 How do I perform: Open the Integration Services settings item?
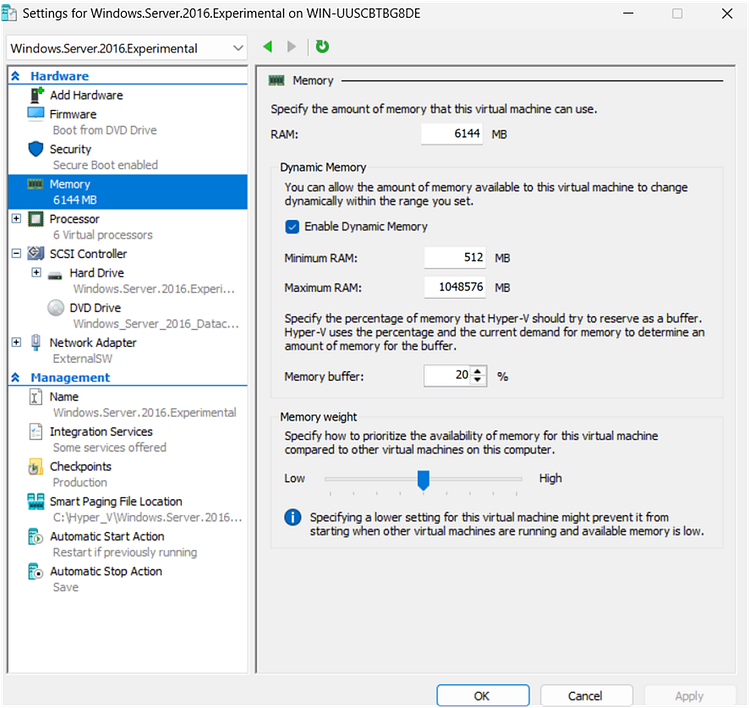point(101,431)
